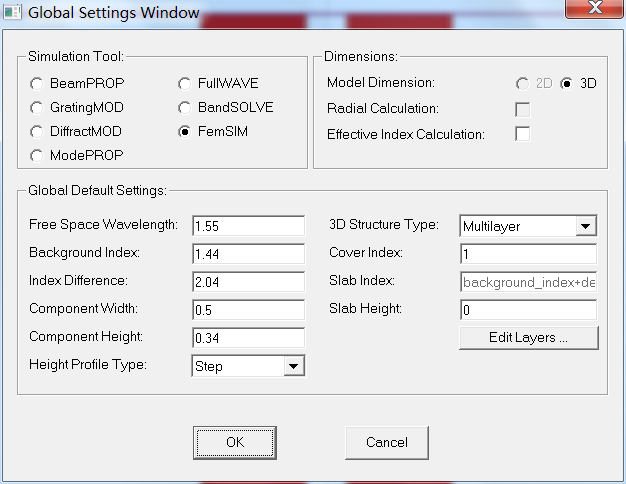The width and height of the screenshot is (626, 484).
Task: Enable the Radial Calculation checkbox
Action: click(x=522, y=108)
